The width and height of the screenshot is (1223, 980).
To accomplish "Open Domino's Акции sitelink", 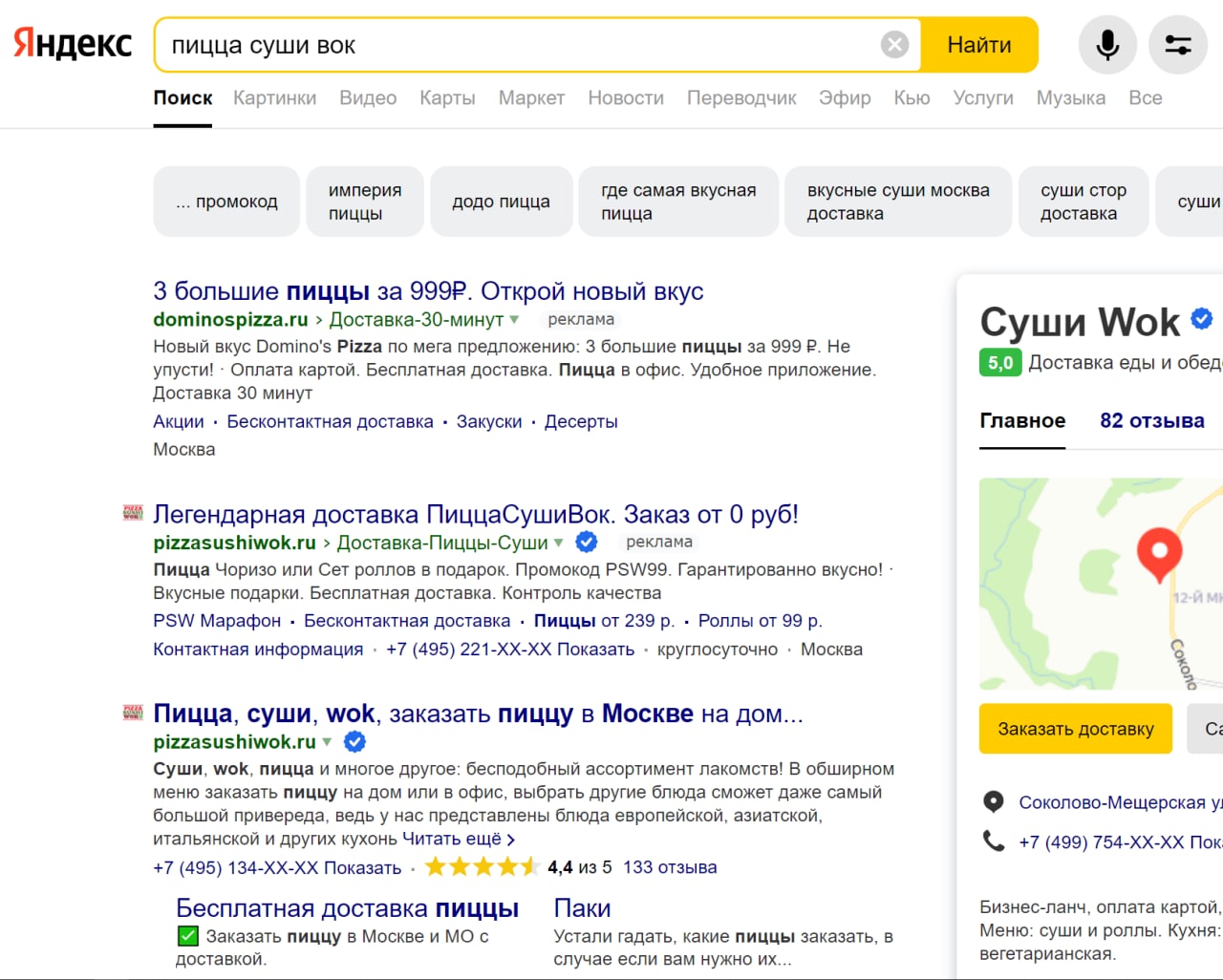I will (179, 421).
